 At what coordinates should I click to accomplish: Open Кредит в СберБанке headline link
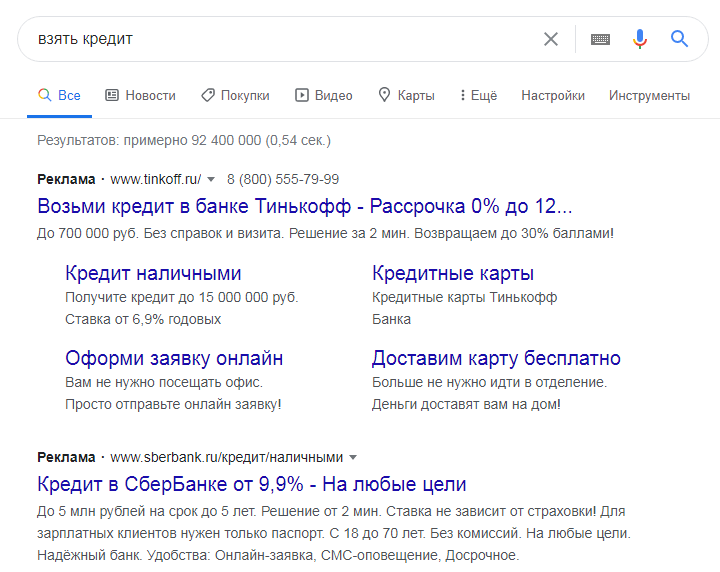pyautogui.click(x=252, y=484)
